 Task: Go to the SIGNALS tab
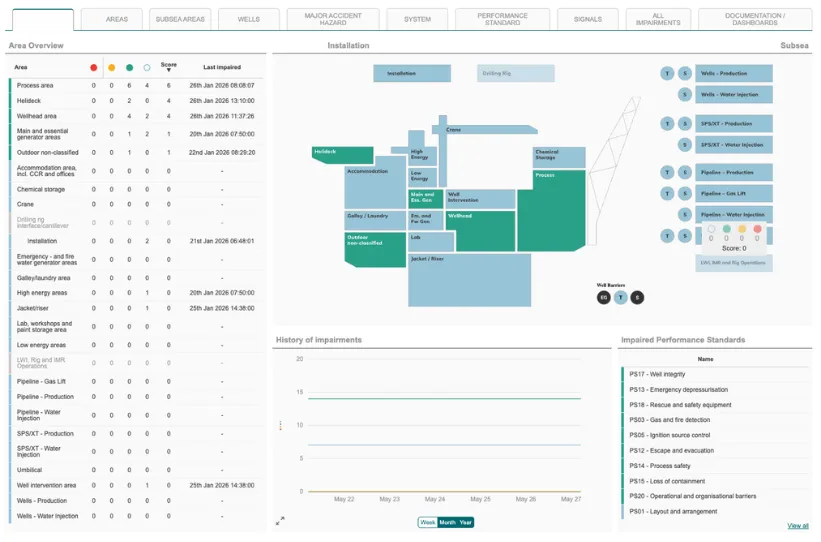pos(587,19)
